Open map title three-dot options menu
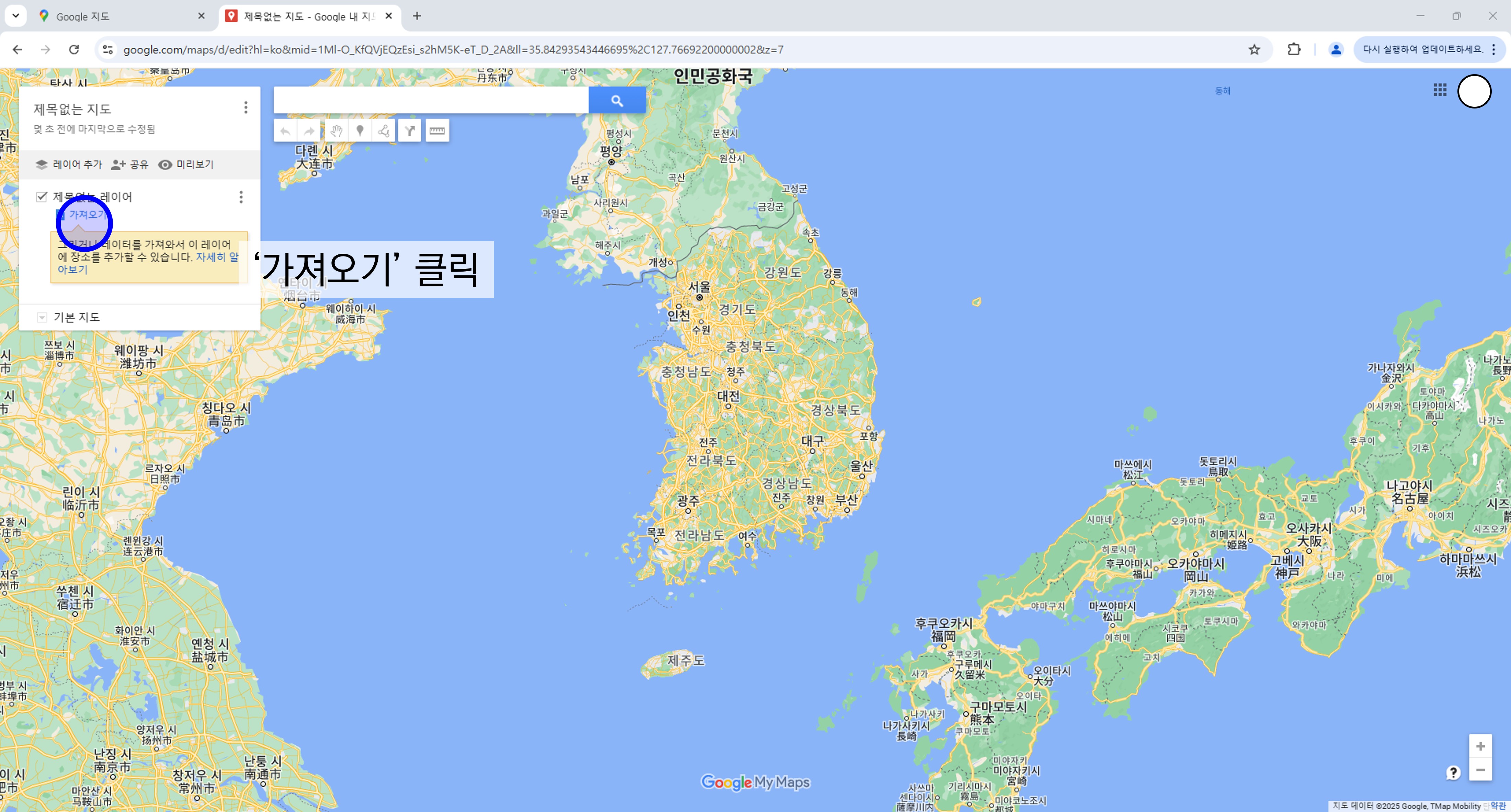1511x812 pixels. pyautogui.click(x=246, y=108)
